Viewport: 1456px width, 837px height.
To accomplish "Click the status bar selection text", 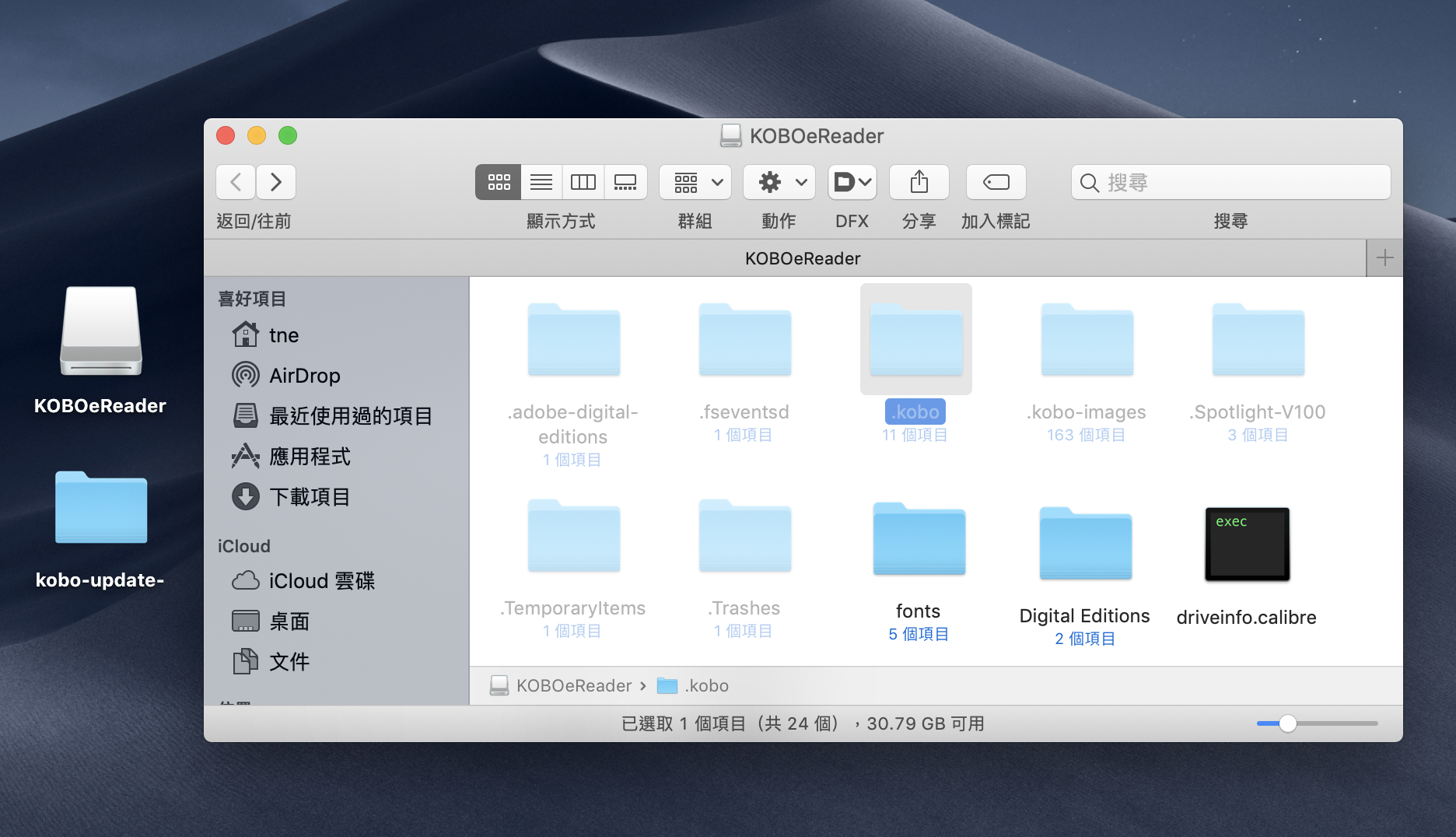I will (x=803, y=724).
